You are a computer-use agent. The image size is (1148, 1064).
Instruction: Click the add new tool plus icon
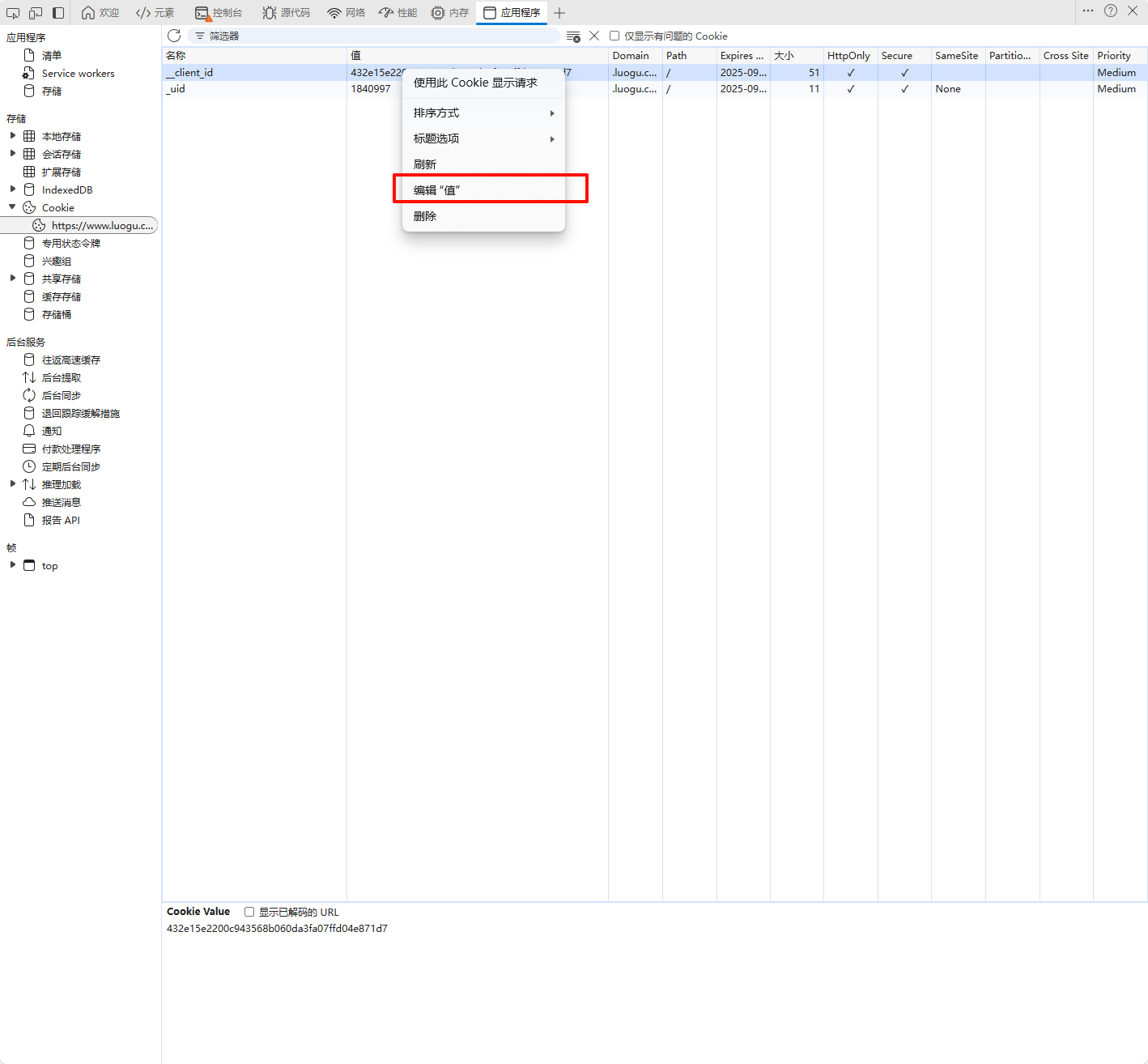[559, 13]
